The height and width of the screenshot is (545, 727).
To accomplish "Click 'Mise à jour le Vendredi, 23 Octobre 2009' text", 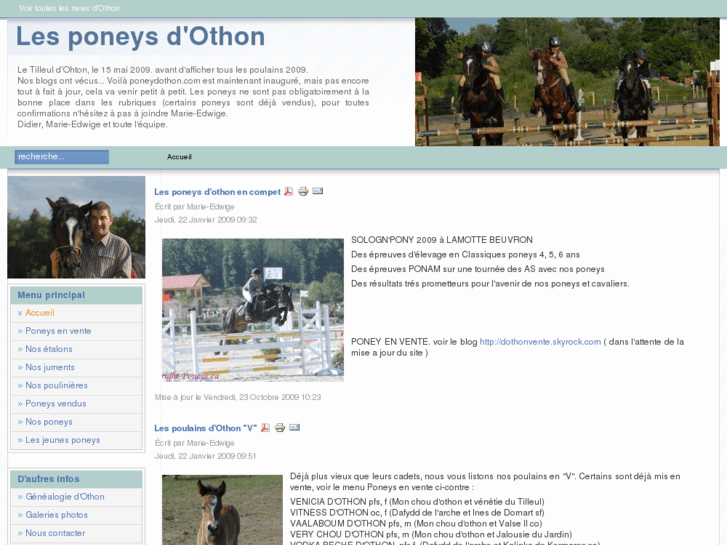I will click(x=238, y=397).
